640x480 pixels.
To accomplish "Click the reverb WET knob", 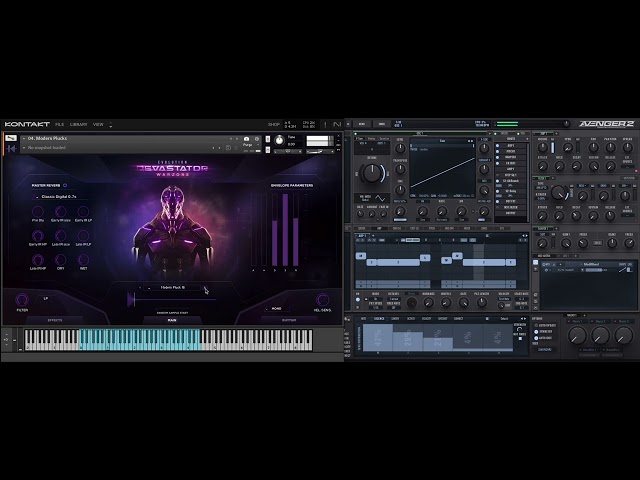I will [83, 260].
